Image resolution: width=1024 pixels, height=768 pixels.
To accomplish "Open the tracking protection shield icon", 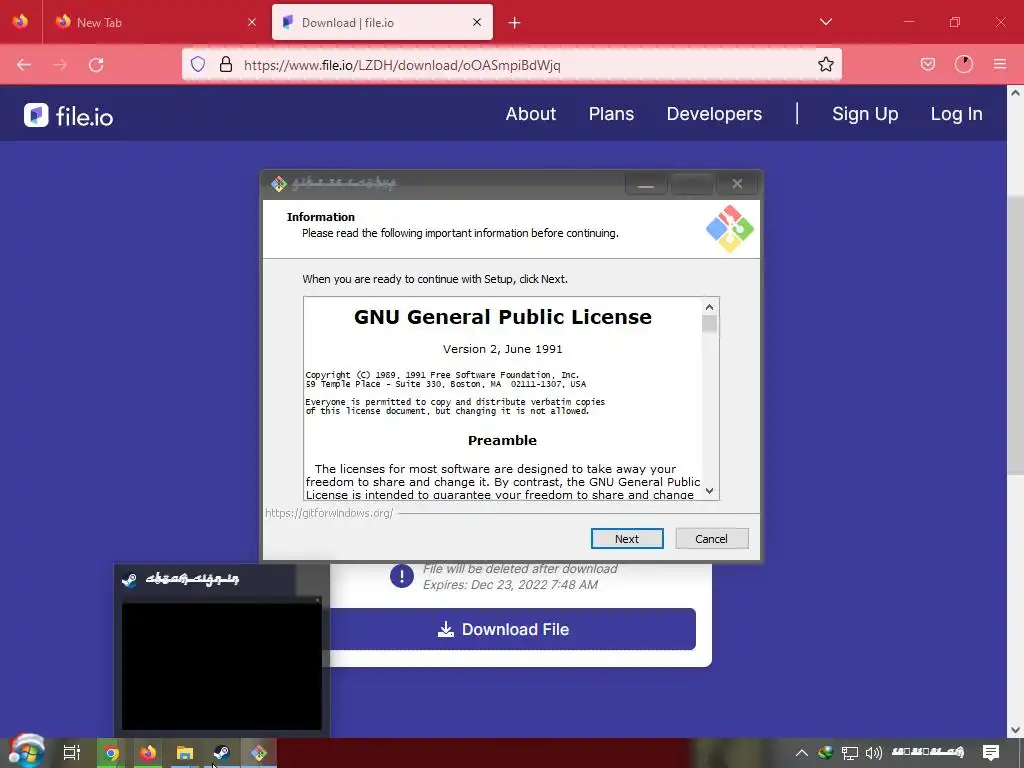I will 198,64.
